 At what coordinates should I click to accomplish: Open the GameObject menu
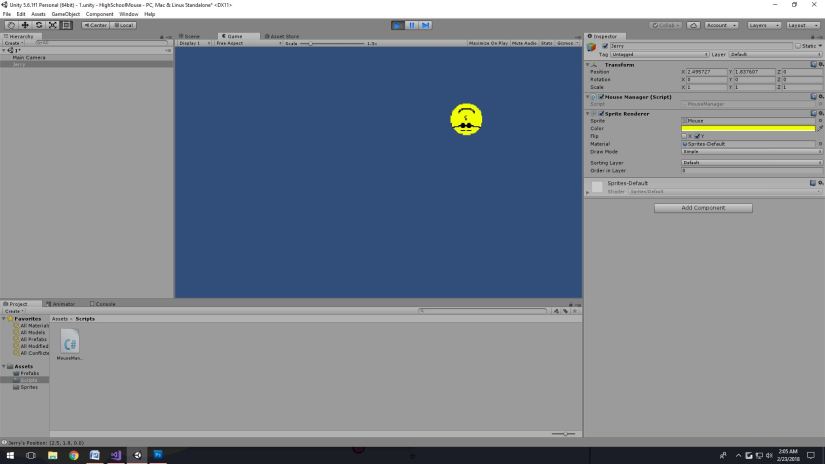click(65, 14)
